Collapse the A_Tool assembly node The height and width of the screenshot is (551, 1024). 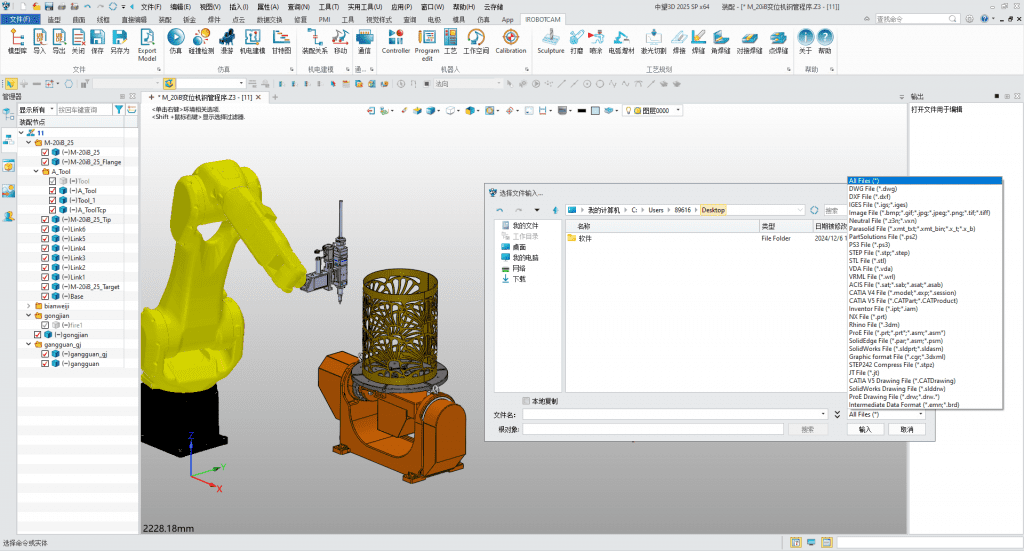pos(36,171)
